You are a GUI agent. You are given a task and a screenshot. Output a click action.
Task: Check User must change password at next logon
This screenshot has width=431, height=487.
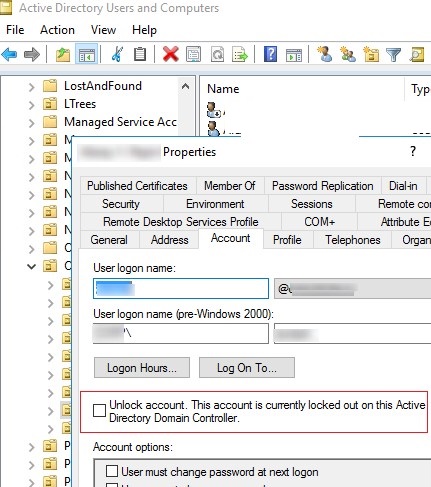[112, 471]
